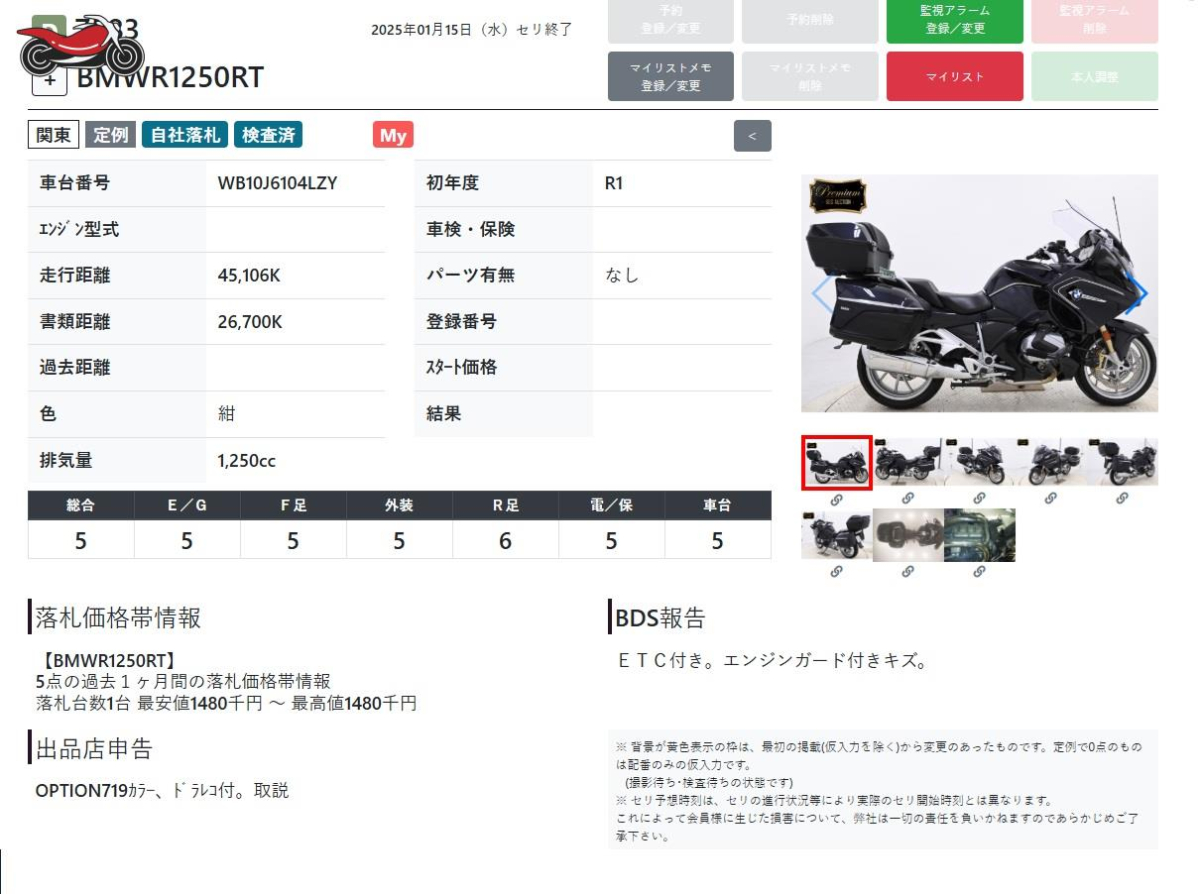Click the 外装 score header cell
1200x894 pixels.
pos(399,506)
